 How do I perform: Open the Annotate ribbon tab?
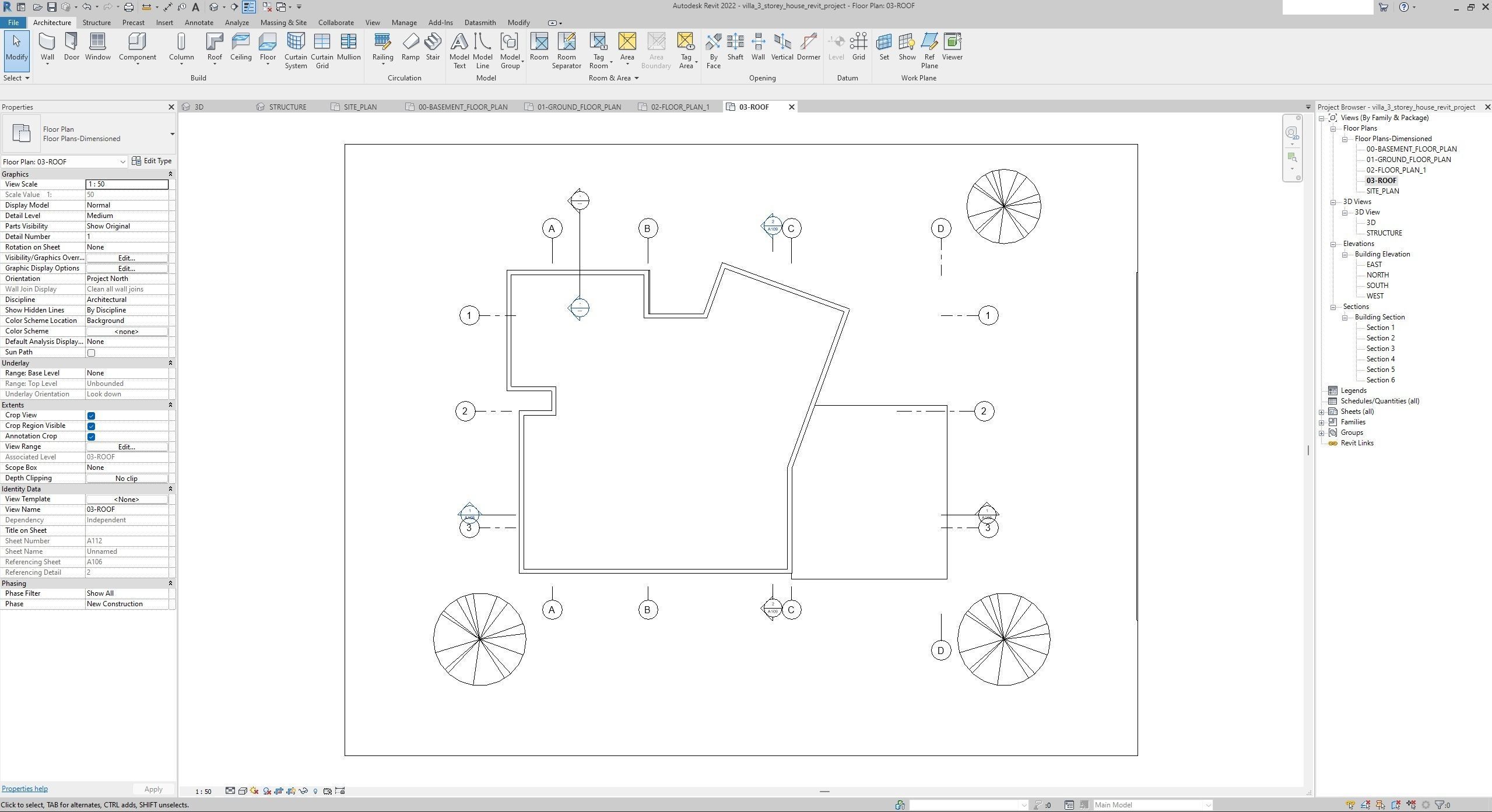198,23
